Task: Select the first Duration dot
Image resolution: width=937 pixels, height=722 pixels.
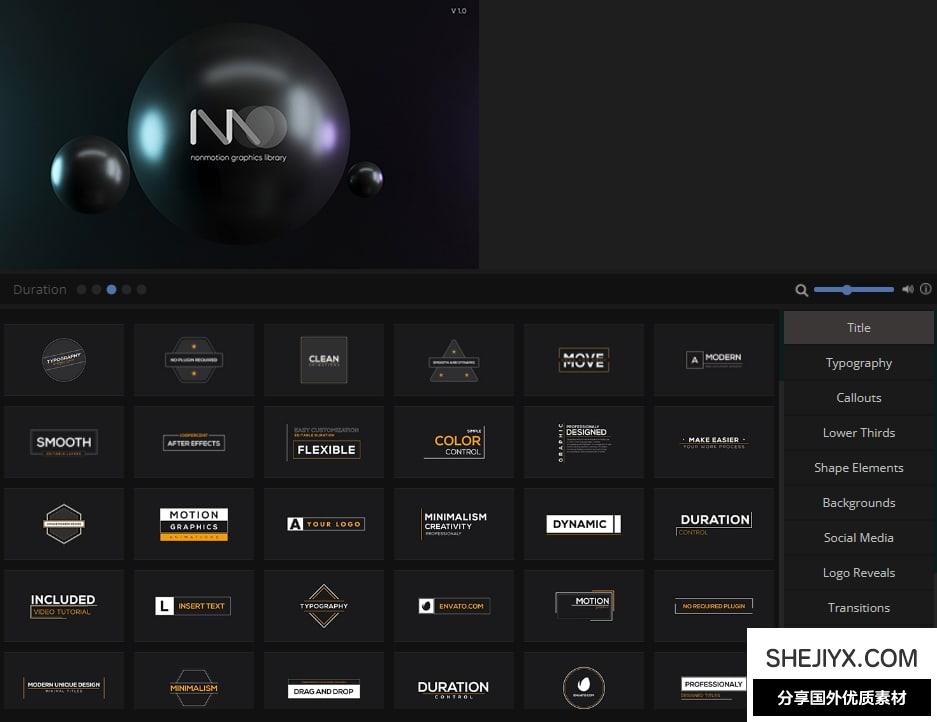Action: tap(82, 290)
